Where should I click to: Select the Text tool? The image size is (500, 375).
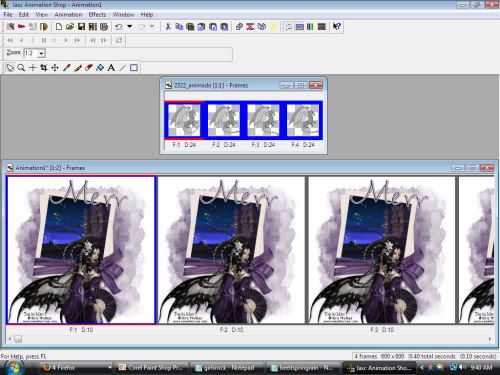tap(111, 68)
